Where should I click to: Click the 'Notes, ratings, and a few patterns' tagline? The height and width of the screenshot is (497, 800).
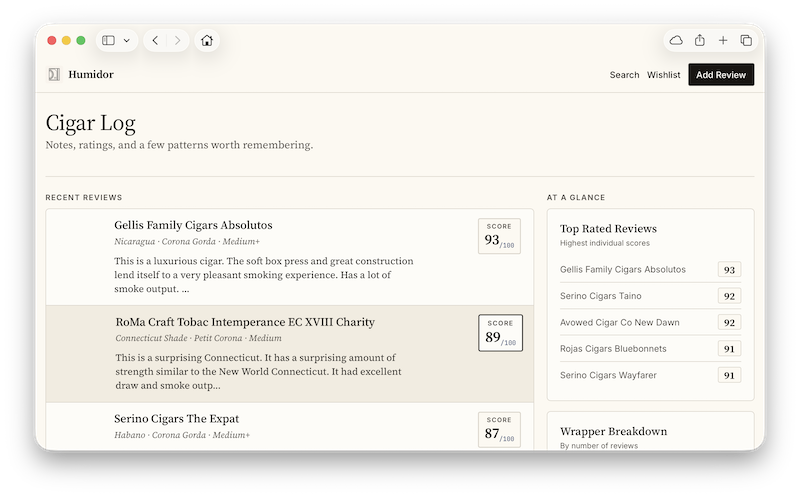pyautogui.click(x=179, y=145)
